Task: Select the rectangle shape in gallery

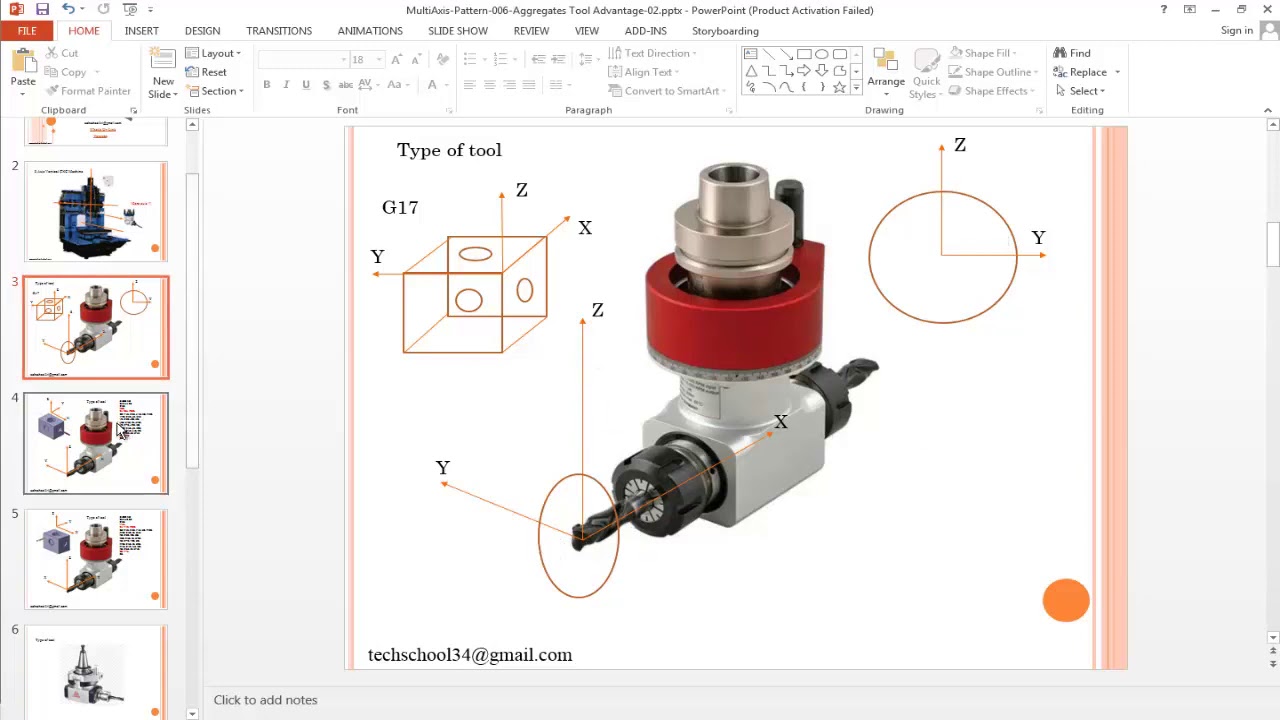Action: [x=804, y=54]
